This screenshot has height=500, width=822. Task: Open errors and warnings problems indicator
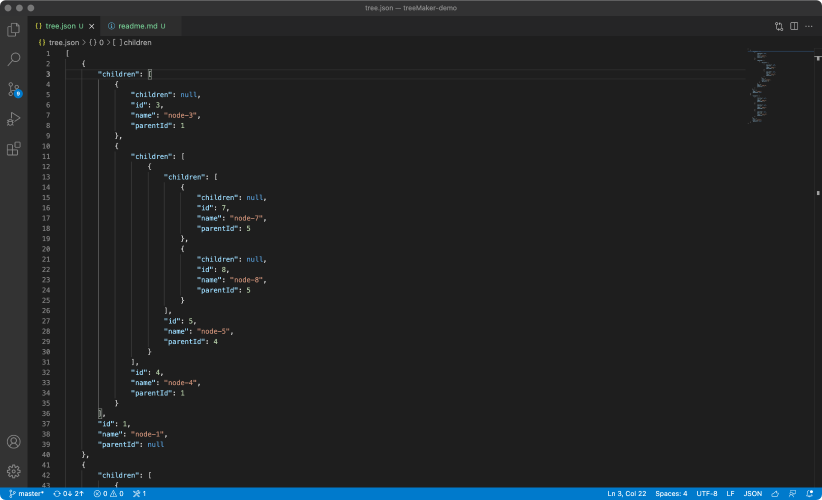click(108, 493)
